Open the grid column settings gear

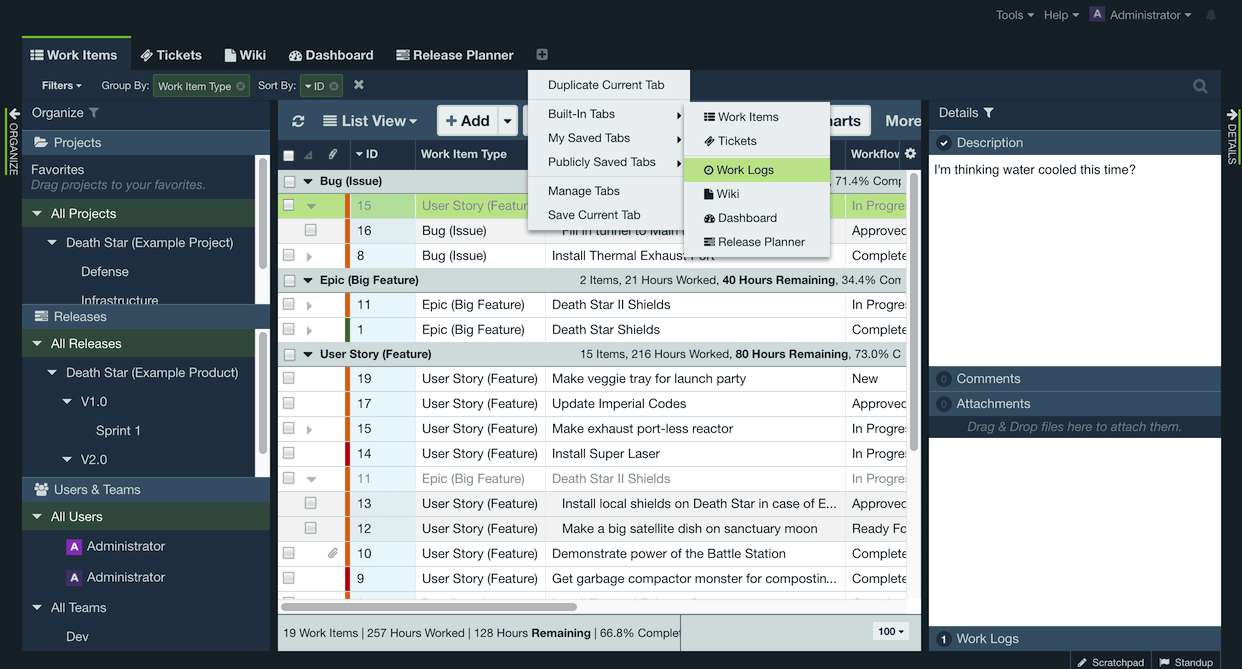pyautogui.click(x=910, y=154)
